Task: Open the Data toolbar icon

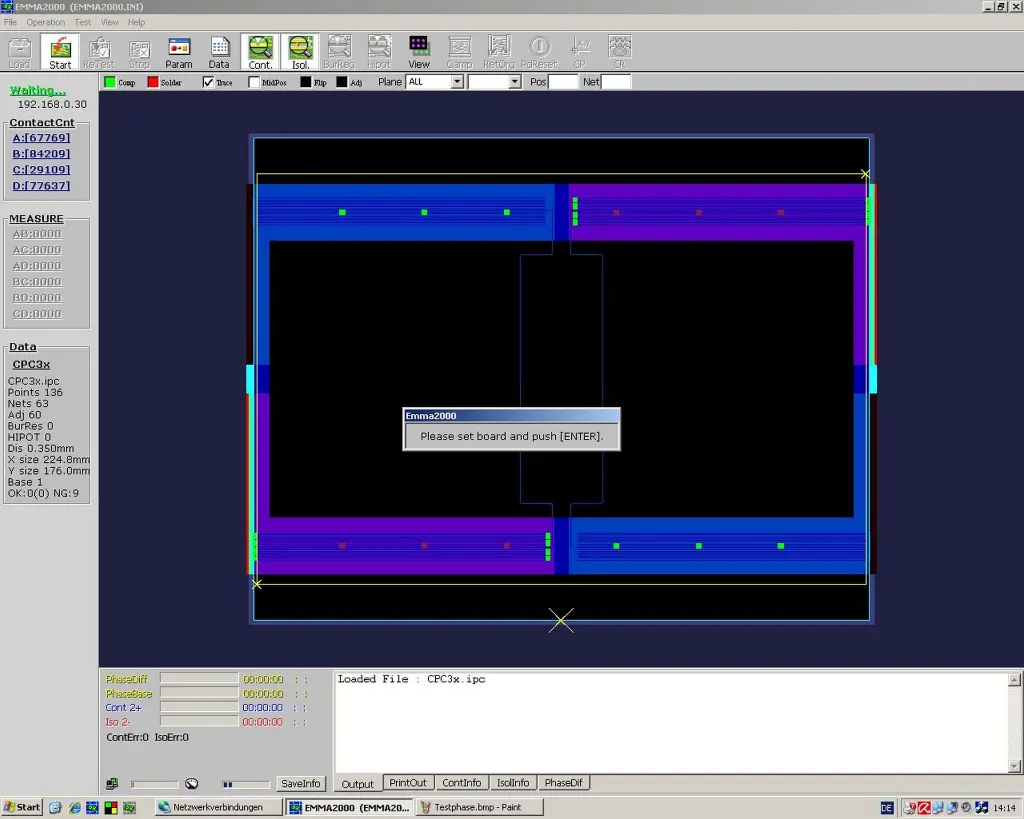Action: coord(219,51)
